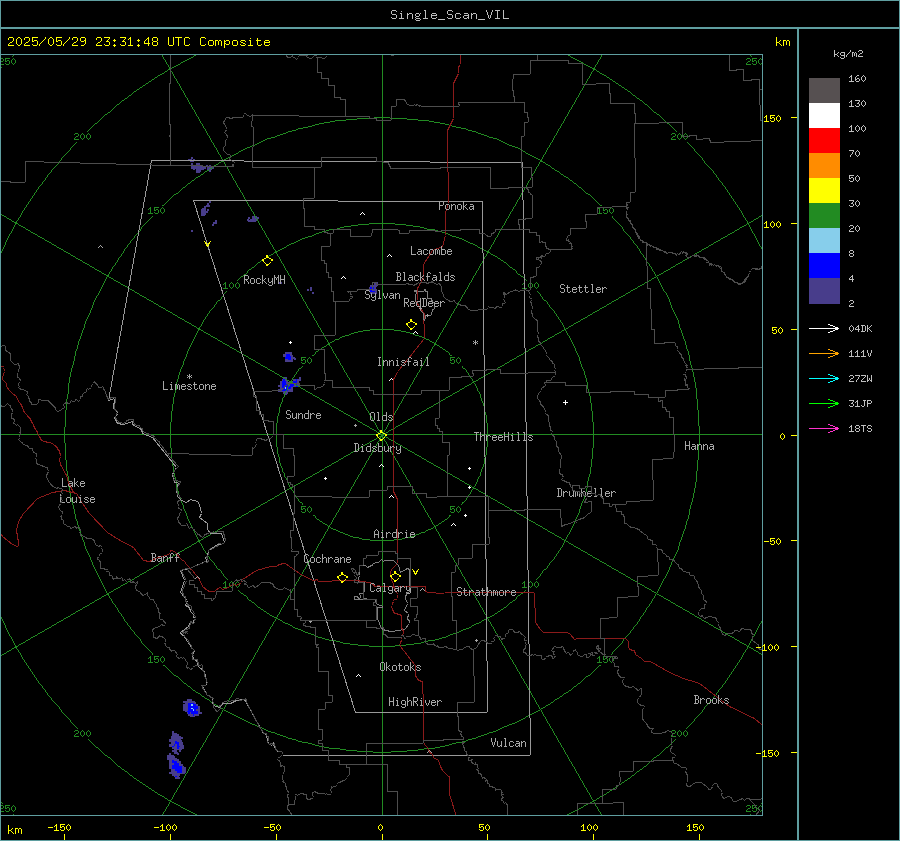Click the asterisk marker east of Innisfail
Image resolution: width=900 pixels, height=841 pixels.
pos(475,343)
